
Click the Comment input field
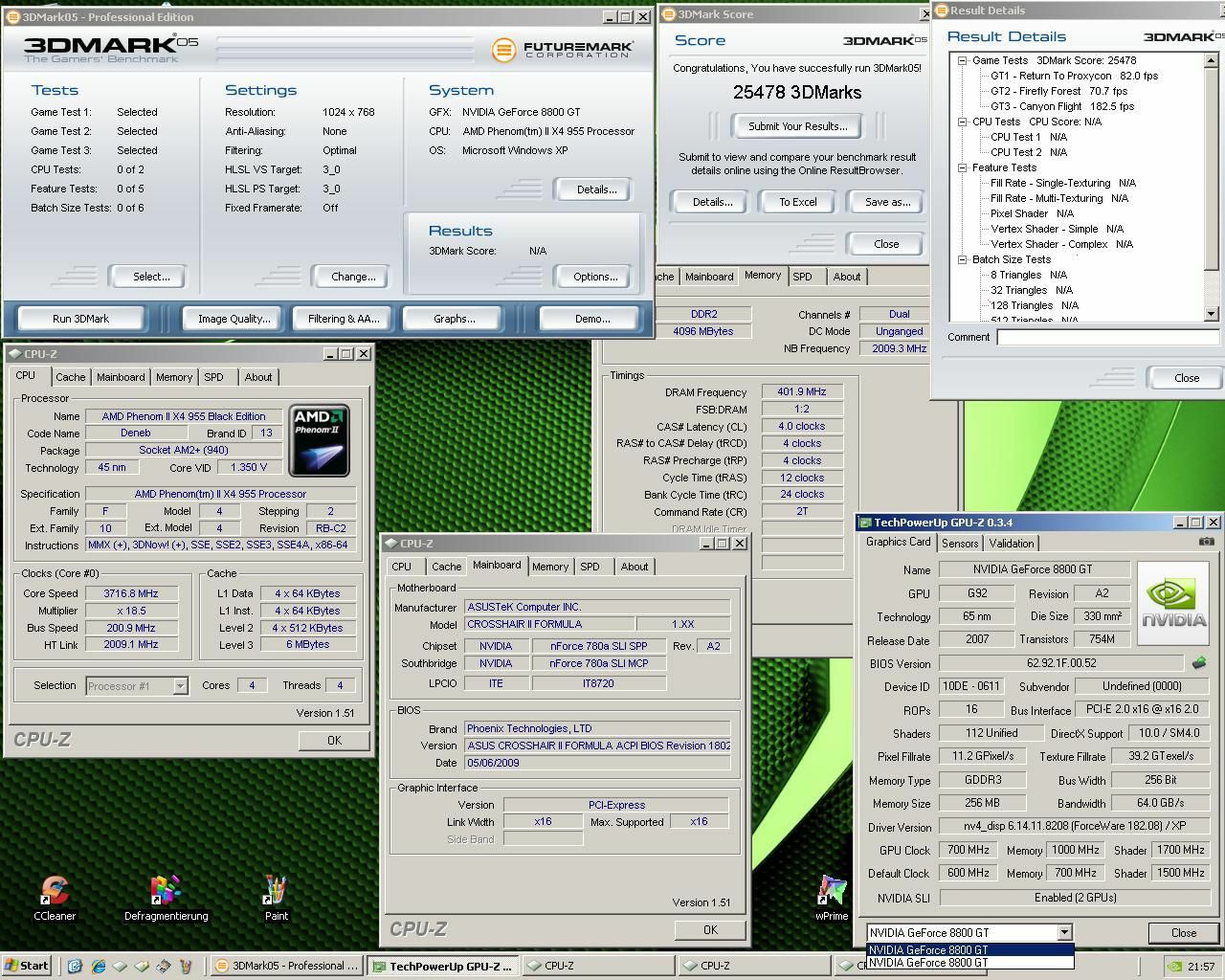1107,337
